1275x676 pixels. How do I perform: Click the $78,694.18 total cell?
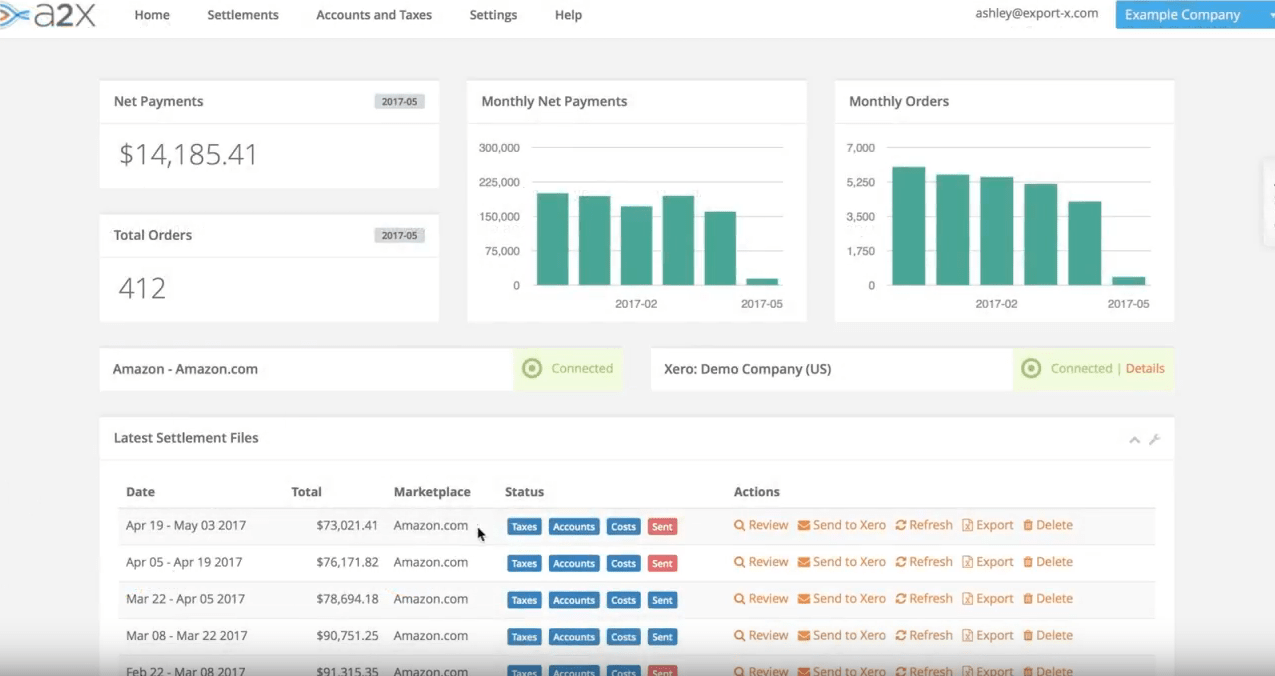point(347,599)
